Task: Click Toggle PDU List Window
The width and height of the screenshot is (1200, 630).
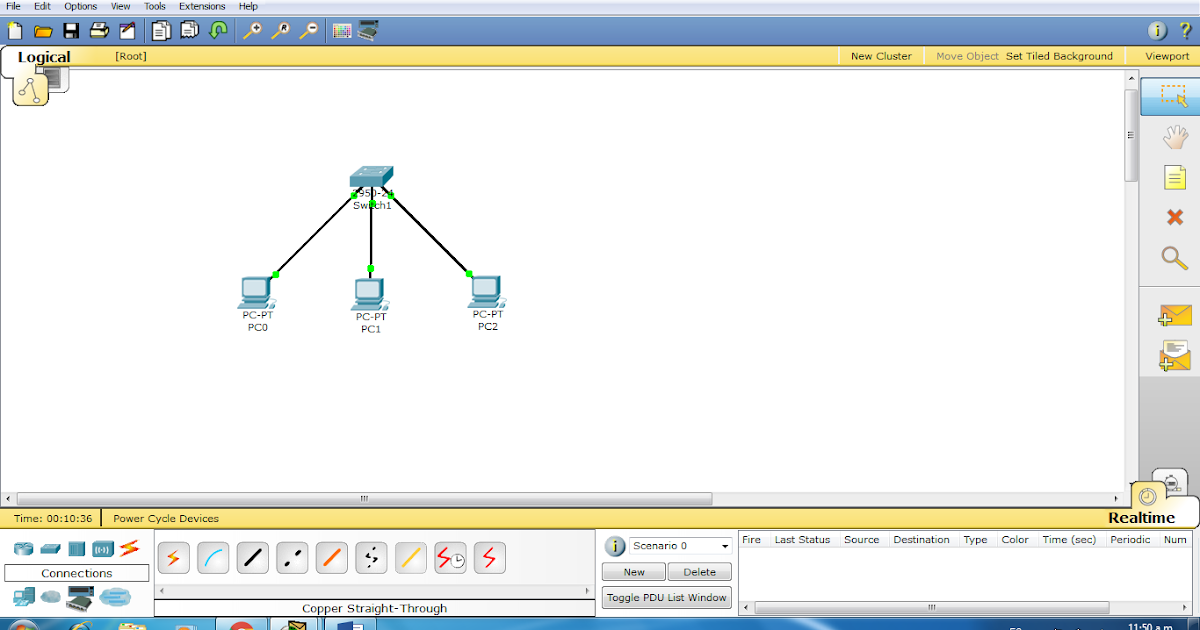Action: [666, 597]
